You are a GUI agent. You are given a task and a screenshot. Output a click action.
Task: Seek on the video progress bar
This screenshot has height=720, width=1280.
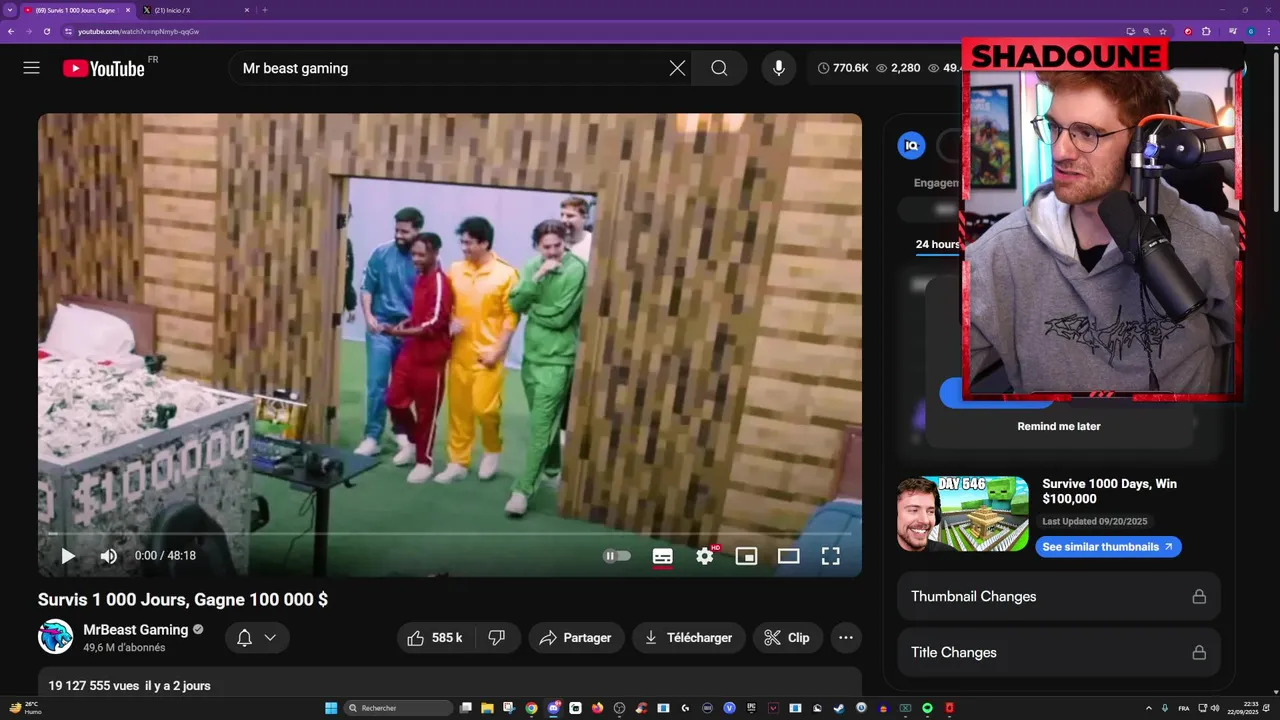tap(449, 534)
